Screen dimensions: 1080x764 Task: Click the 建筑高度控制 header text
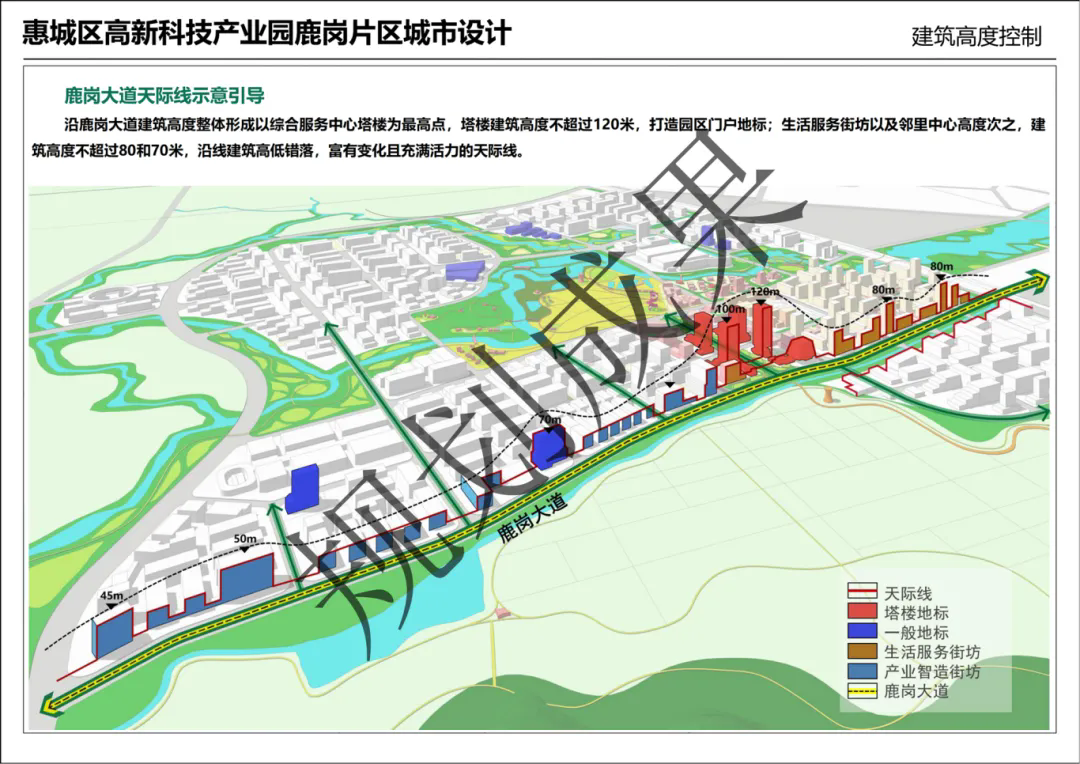click(x=976, y=37)
